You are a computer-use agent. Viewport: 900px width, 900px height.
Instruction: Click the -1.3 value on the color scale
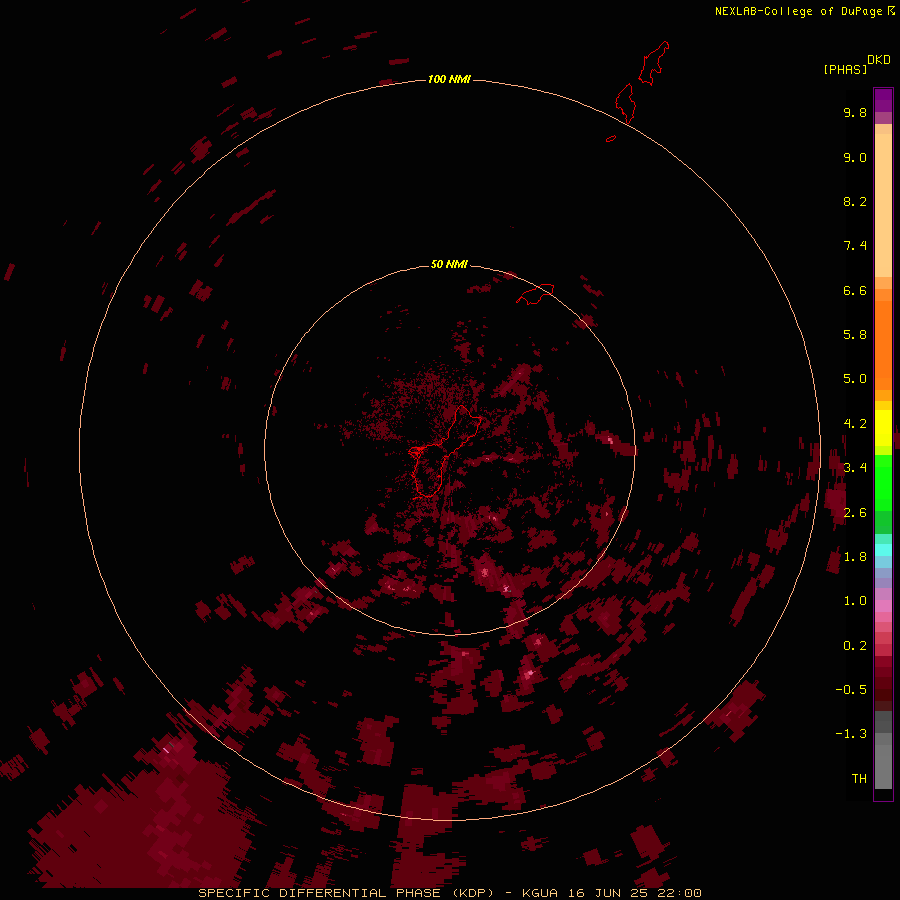(851, 734)
